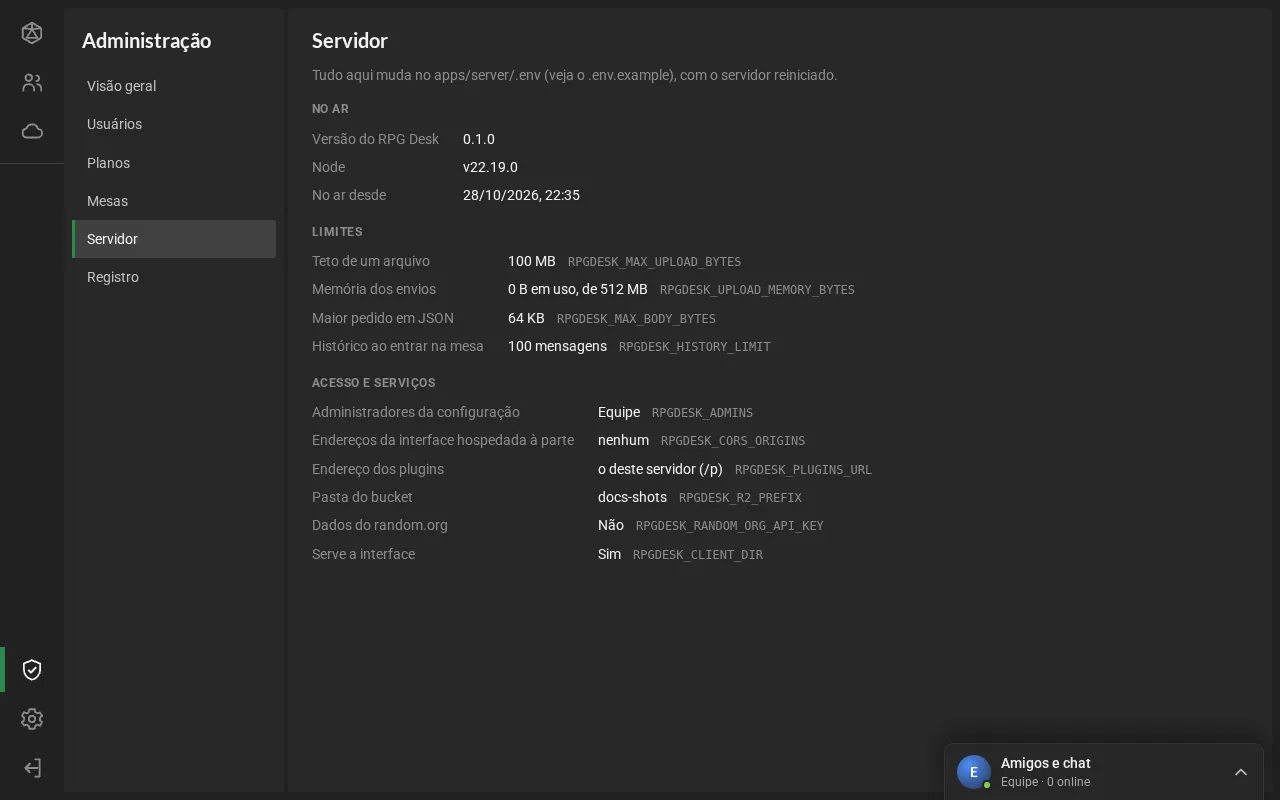Screen dimensions: 1280x800
Task: Open the cloud storage icon
Action: 32,131
